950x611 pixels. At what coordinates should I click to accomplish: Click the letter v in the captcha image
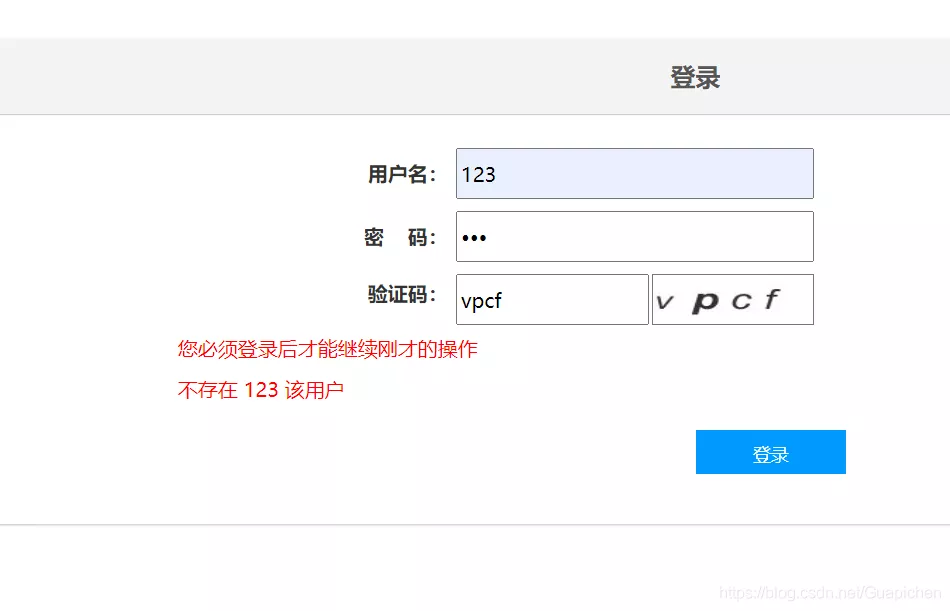pyautogui.click(x=665, y=302)
